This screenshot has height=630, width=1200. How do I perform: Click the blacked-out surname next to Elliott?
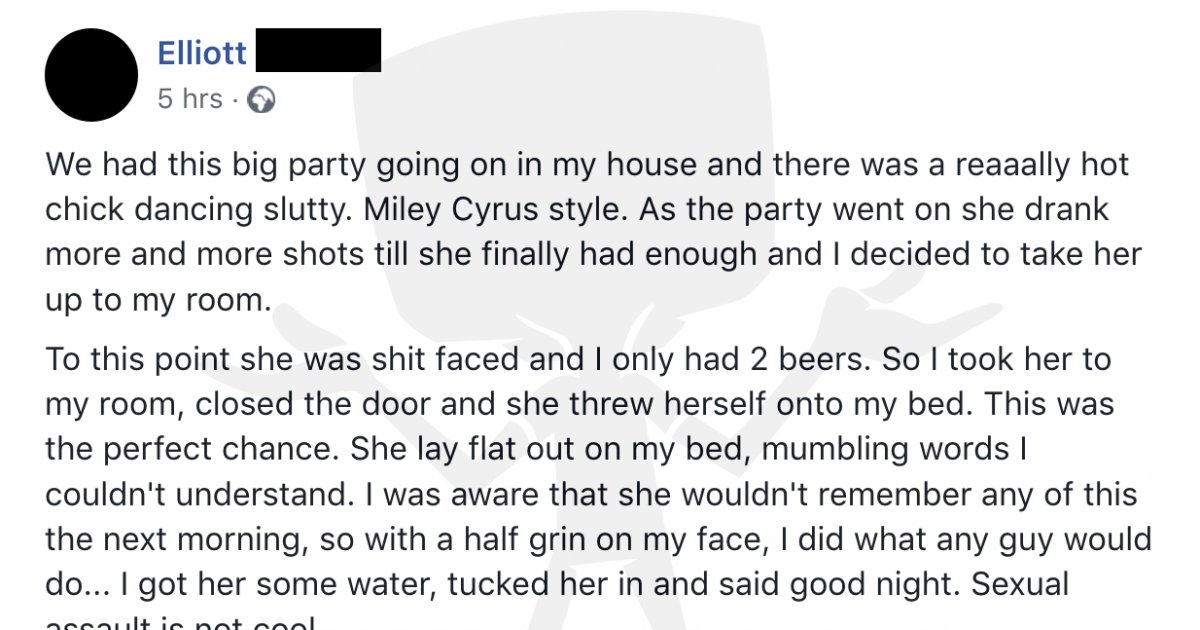318,50
